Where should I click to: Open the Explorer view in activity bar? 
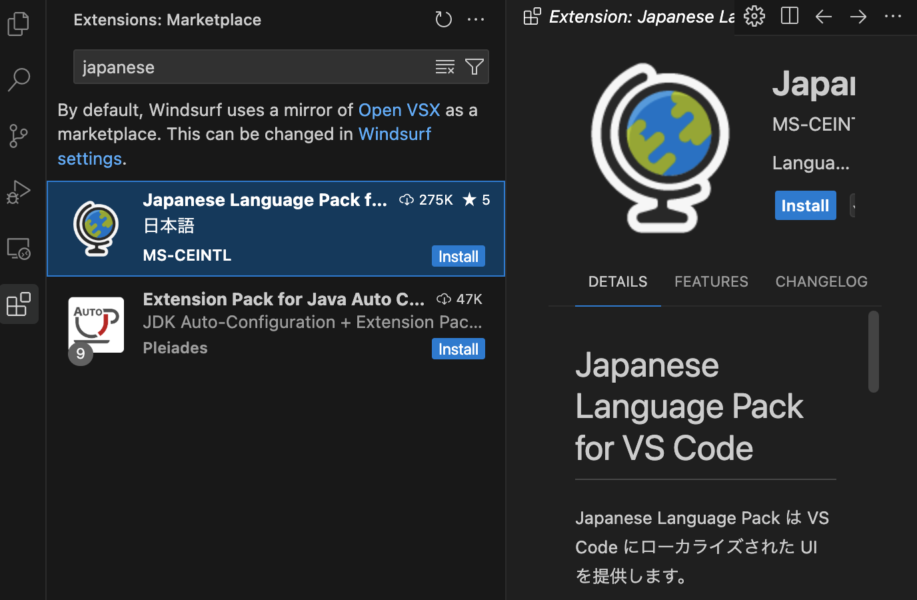tap(19, 23)
